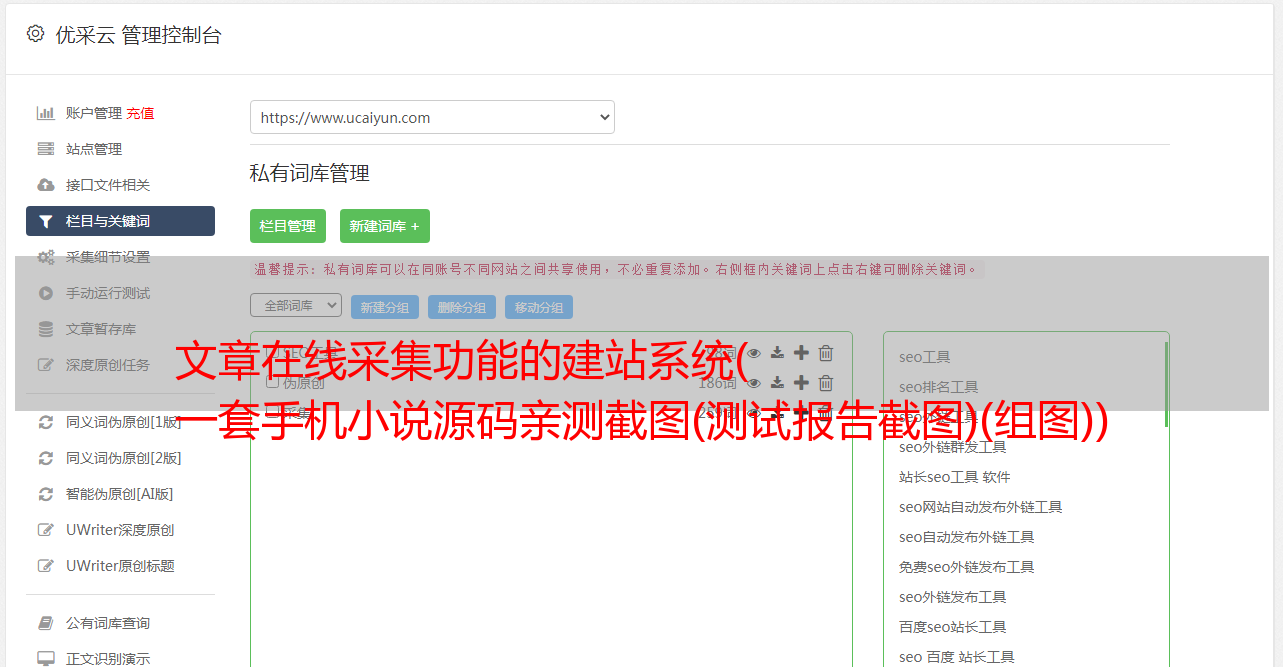Click the 186词 count in 伪原创 row

pos(717,383)
